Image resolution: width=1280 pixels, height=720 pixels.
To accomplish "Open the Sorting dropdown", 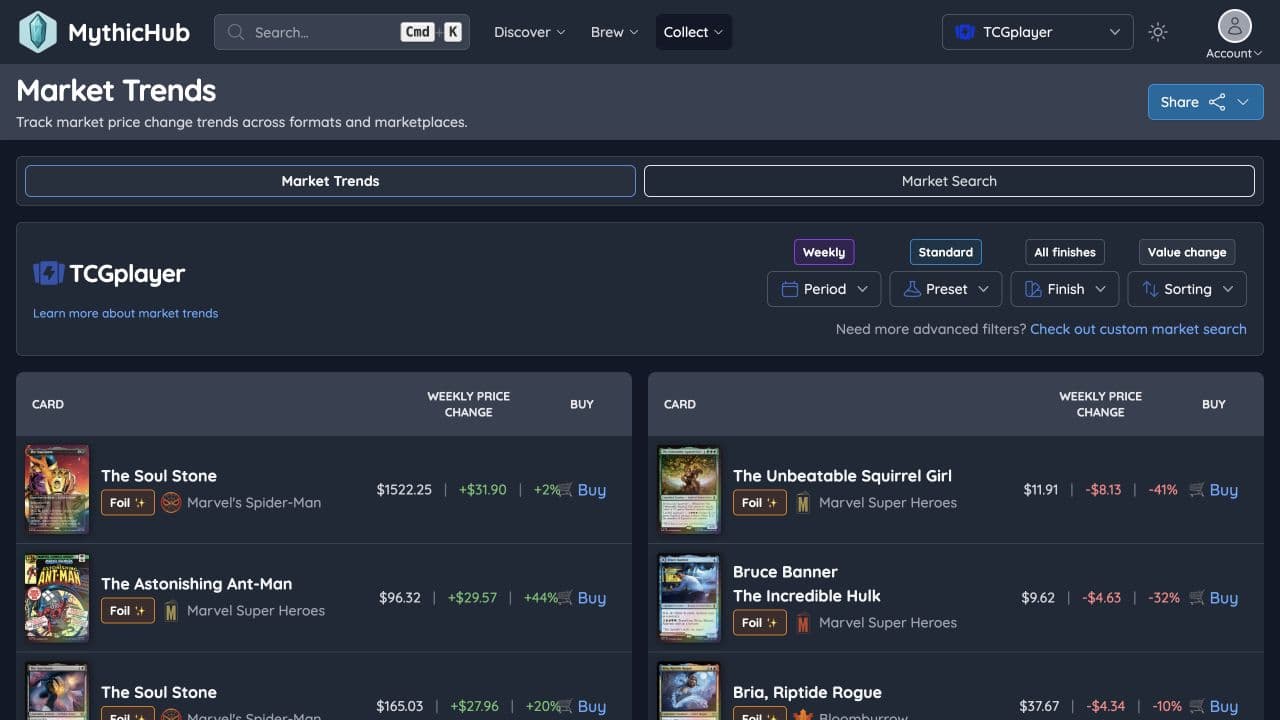I will pos(1187,289).
